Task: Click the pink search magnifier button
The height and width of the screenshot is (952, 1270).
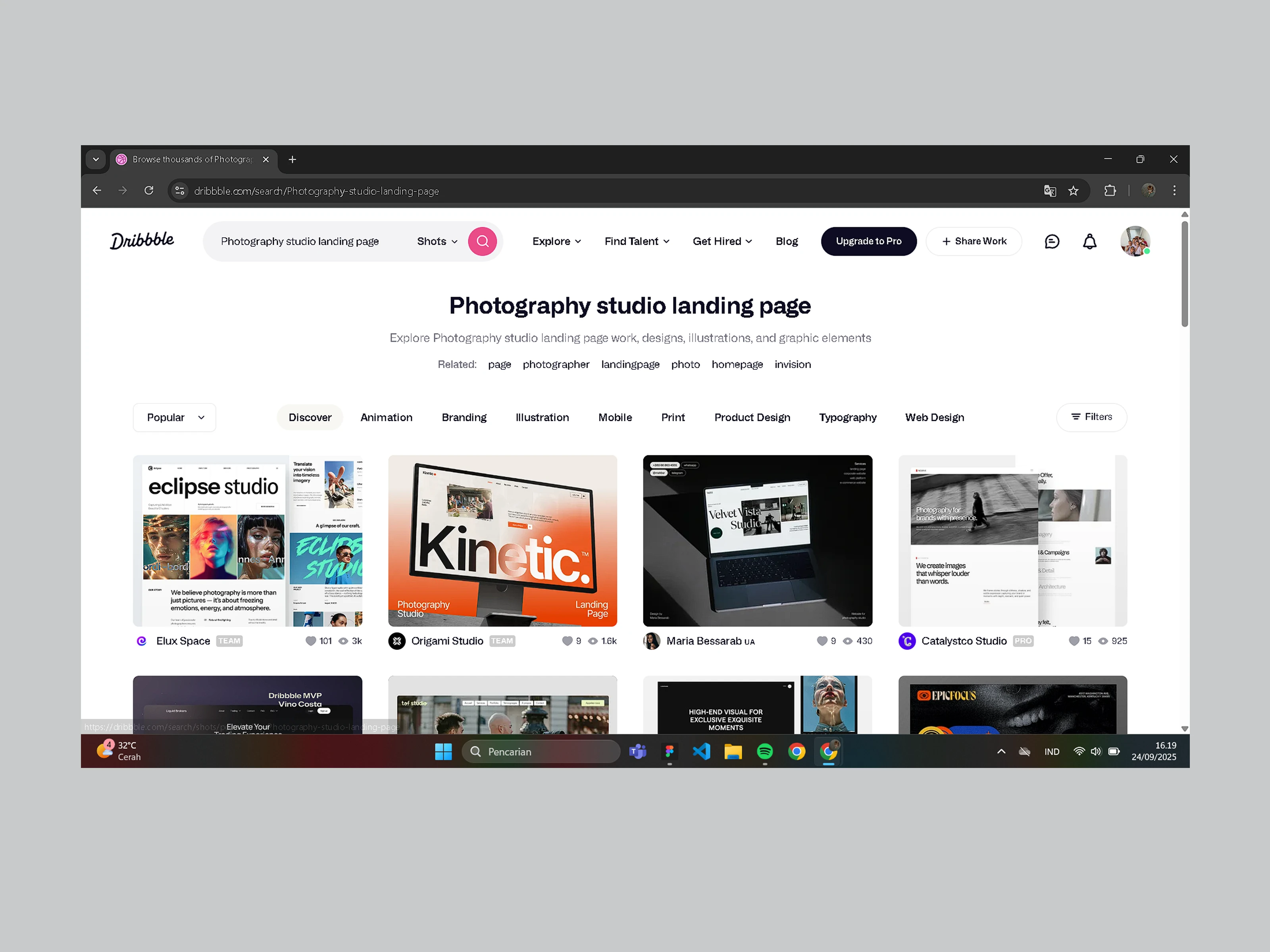Action: [x=482, y=241]
